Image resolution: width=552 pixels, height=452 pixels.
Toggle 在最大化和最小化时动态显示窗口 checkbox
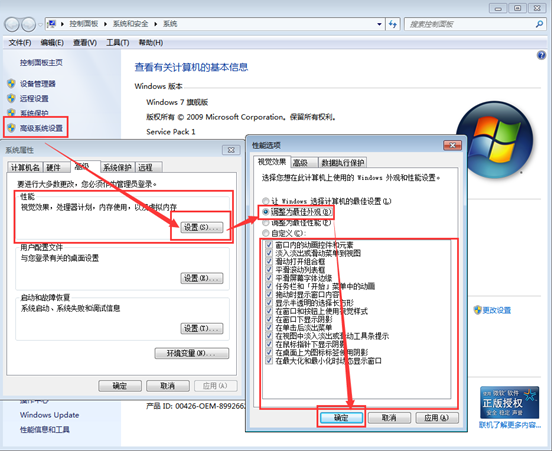click(x=269, y=361)
